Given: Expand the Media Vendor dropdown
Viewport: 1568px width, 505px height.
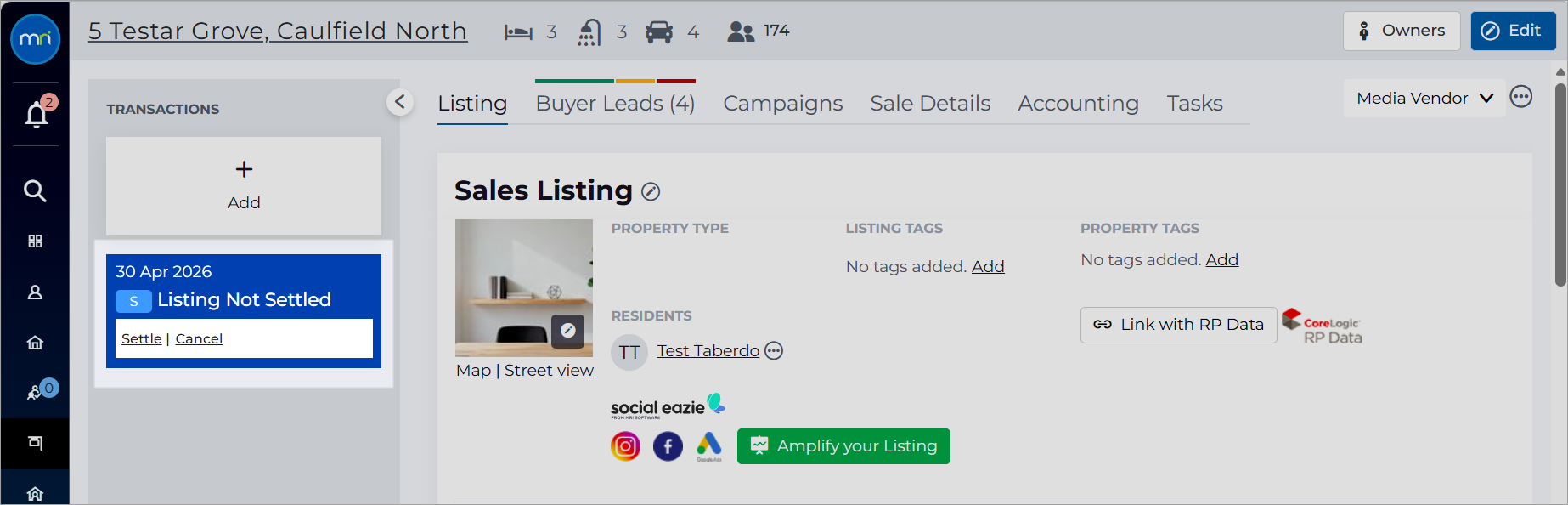Looking at the screenshot, I should pyautogui.click(x=1424, y=99).
